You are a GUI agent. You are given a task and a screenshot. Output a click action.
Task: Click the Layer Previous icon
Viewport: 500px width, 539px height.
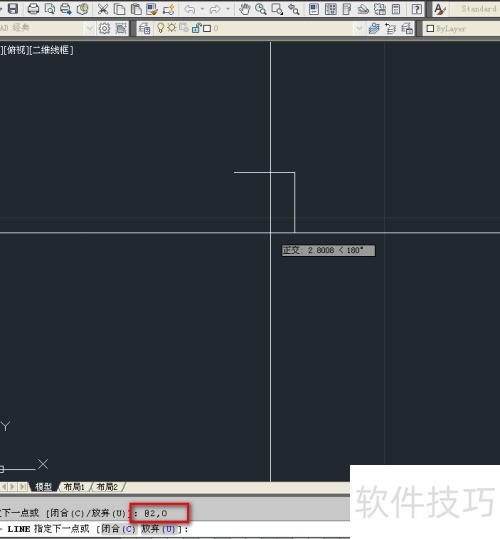pos(390,29)
